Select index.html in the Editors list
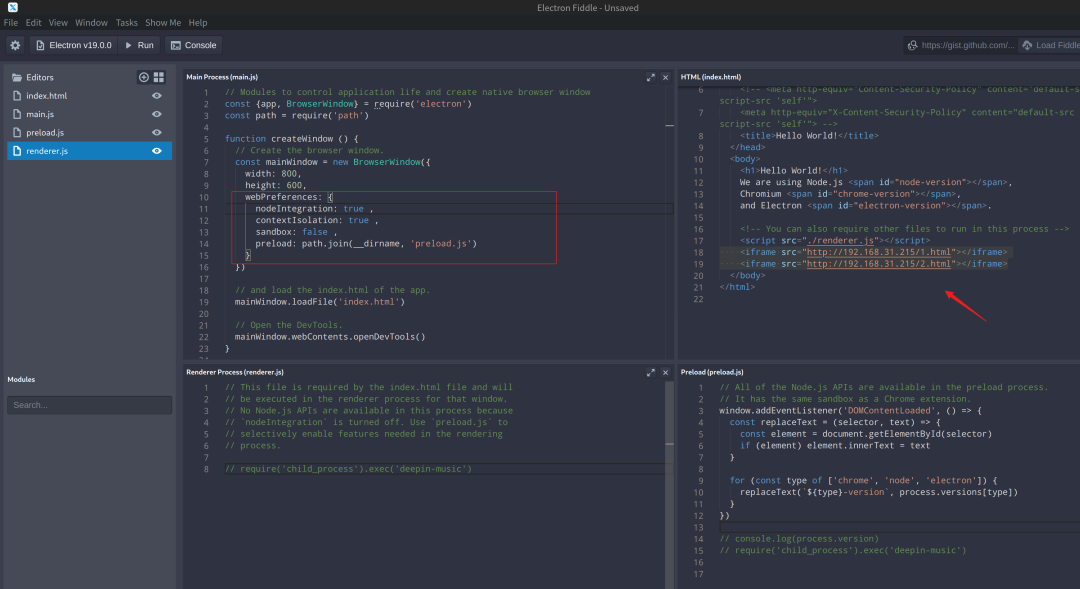This screenshot has height=589, width=1080. (x=90, y=96)
